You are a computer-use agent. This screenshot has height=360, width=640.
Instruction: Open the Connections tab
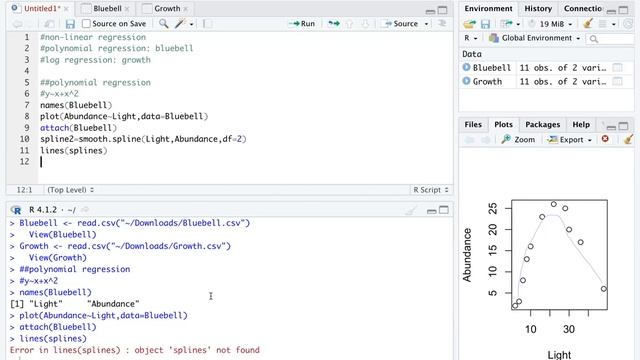(x=582, y=9)
